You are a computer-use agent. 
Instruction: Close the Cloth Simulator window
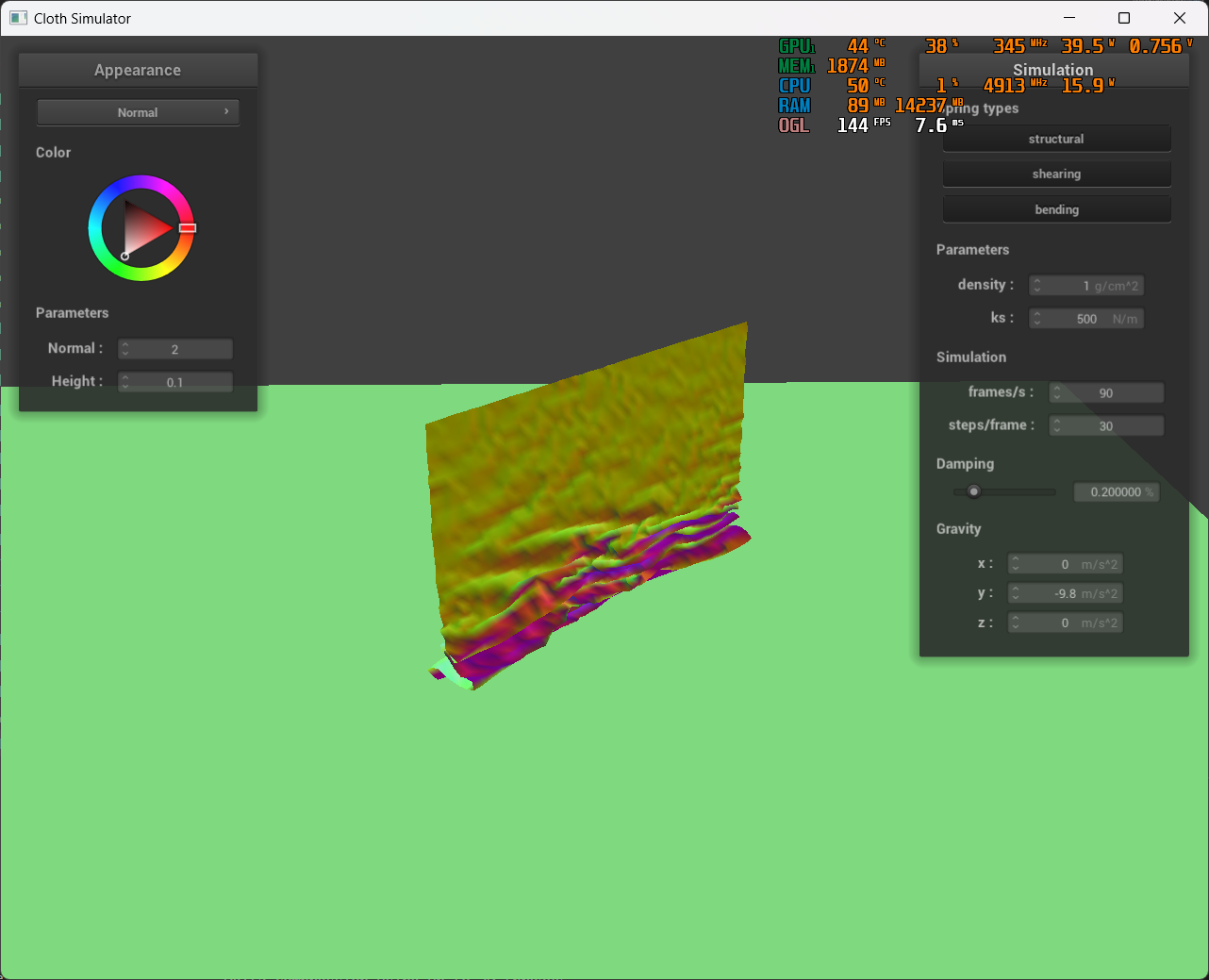(1180, 18)
